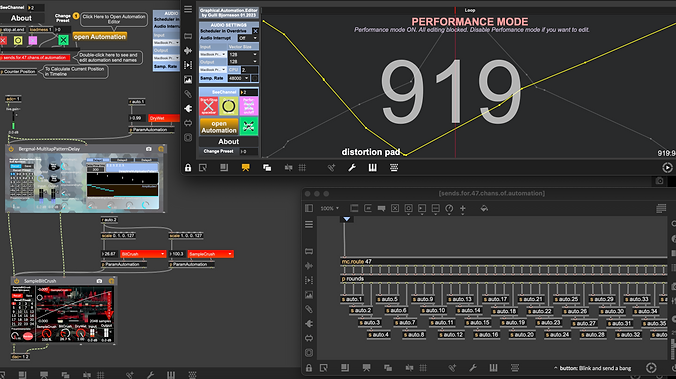
Task: Click the p Counter Position object
Action: pos(18,72)
